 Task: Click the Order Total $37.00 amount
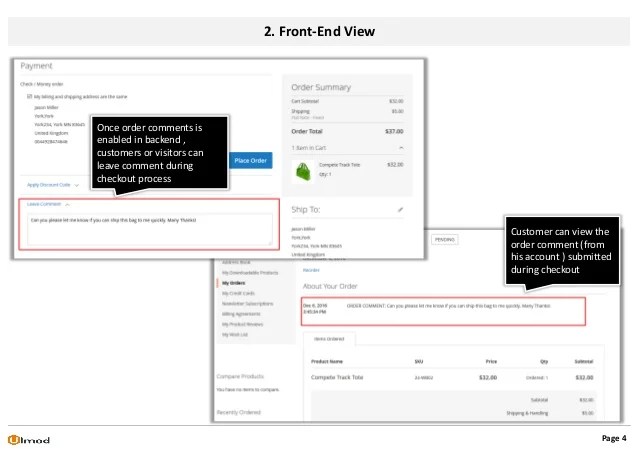[x=394, y=131]
